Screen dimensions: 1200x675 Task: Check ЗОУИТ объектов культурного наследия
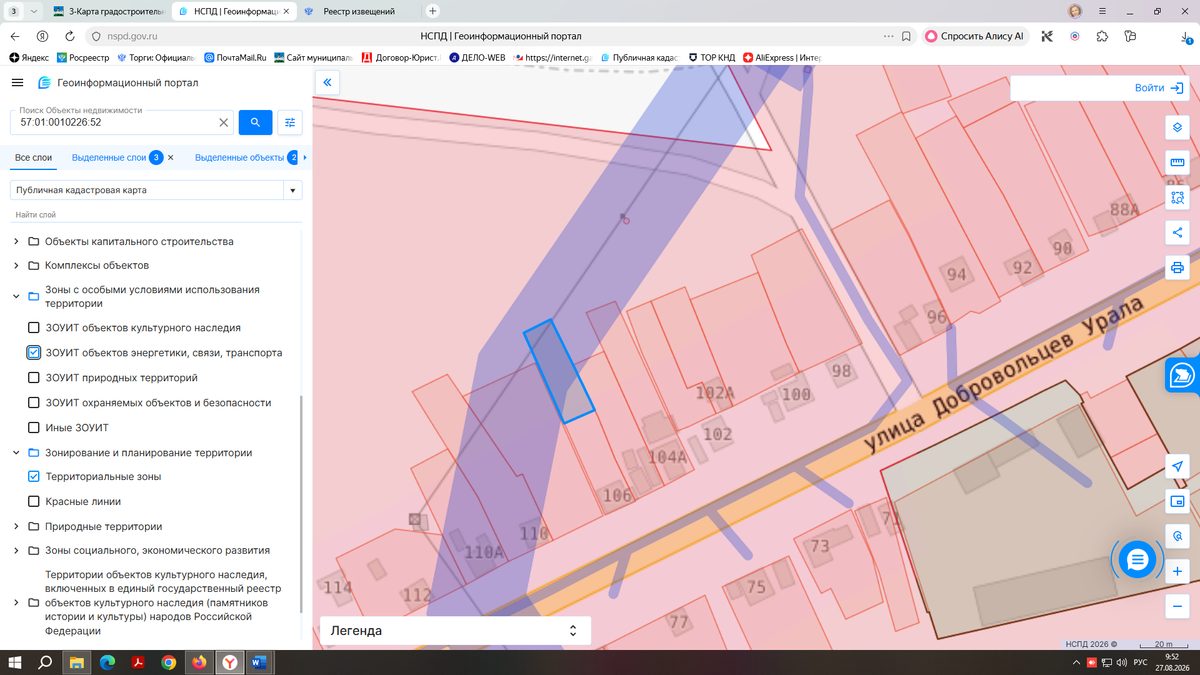pos(34,328)
